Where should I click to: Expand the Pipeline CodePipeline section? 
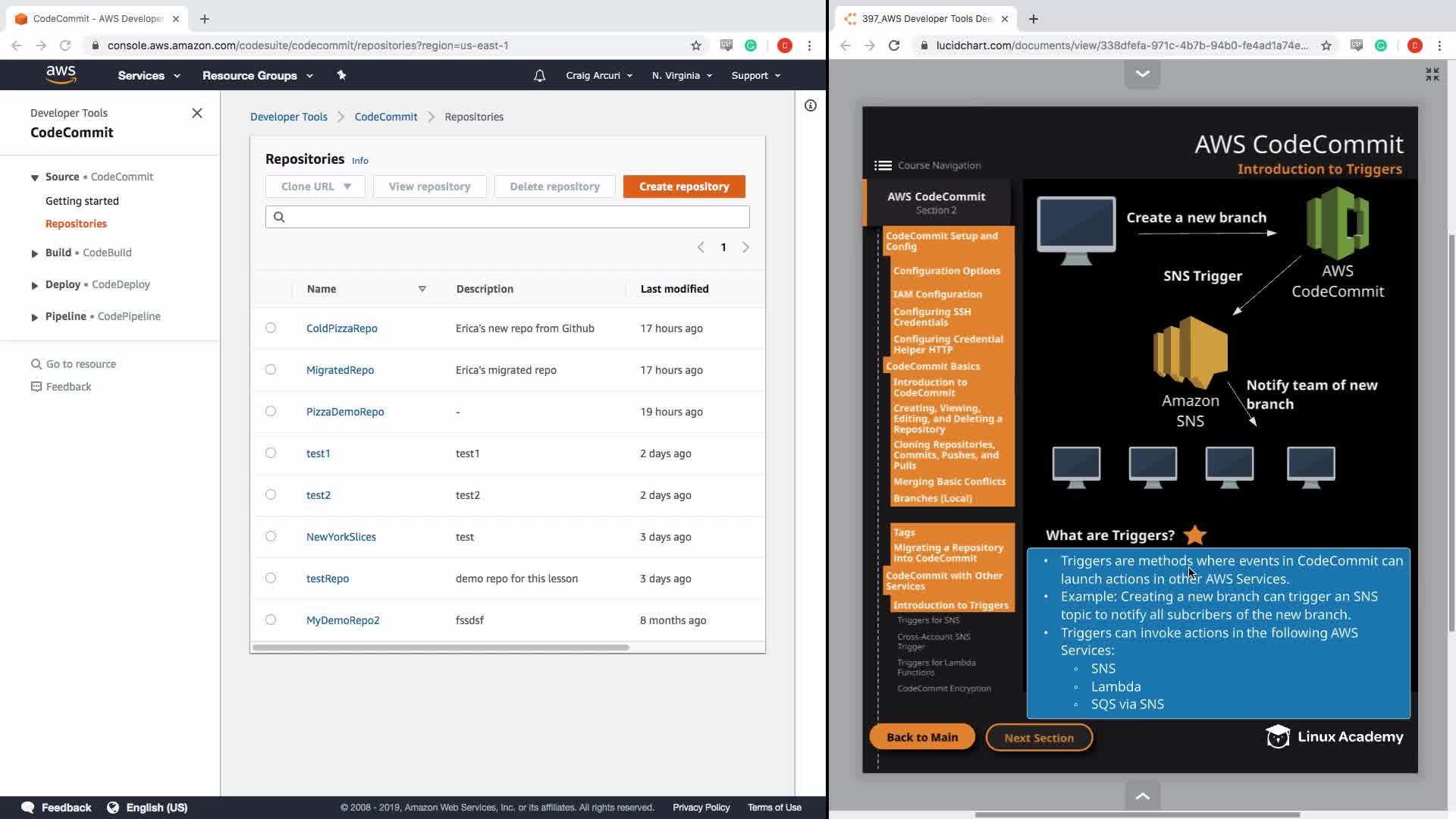pyautogui.click(x=35, y=317)
